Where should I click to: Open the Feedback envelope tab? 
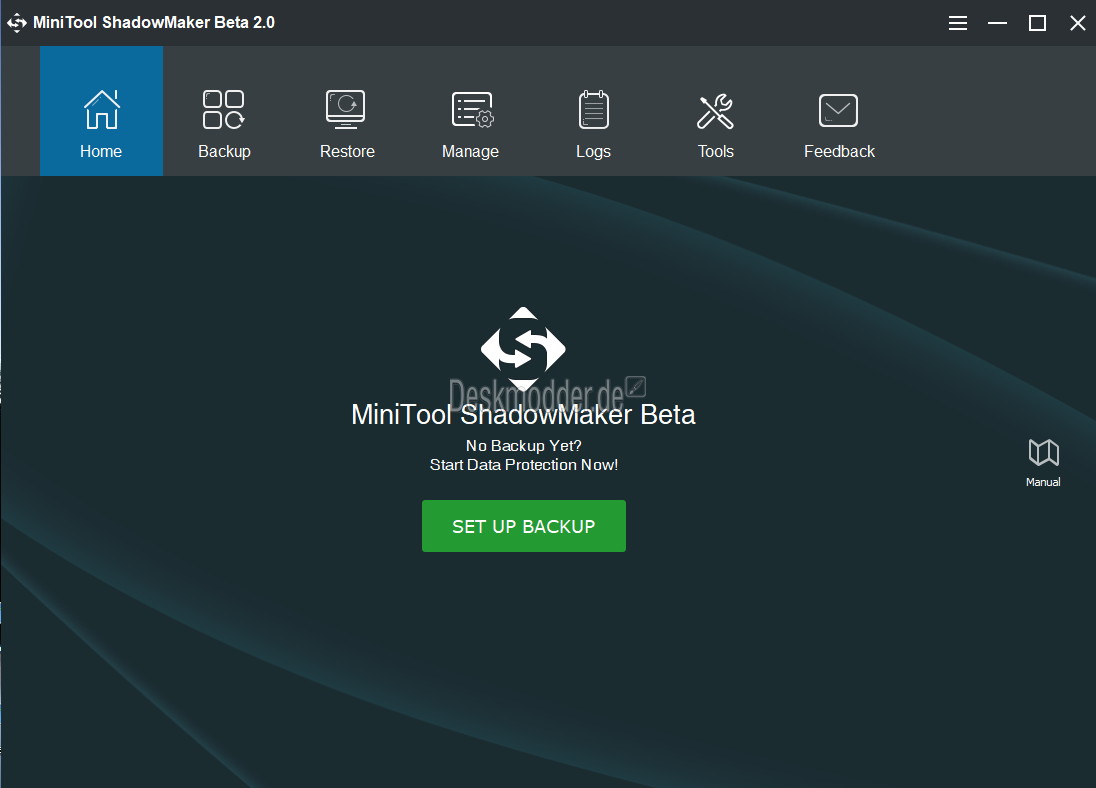[x=839, y=111]
